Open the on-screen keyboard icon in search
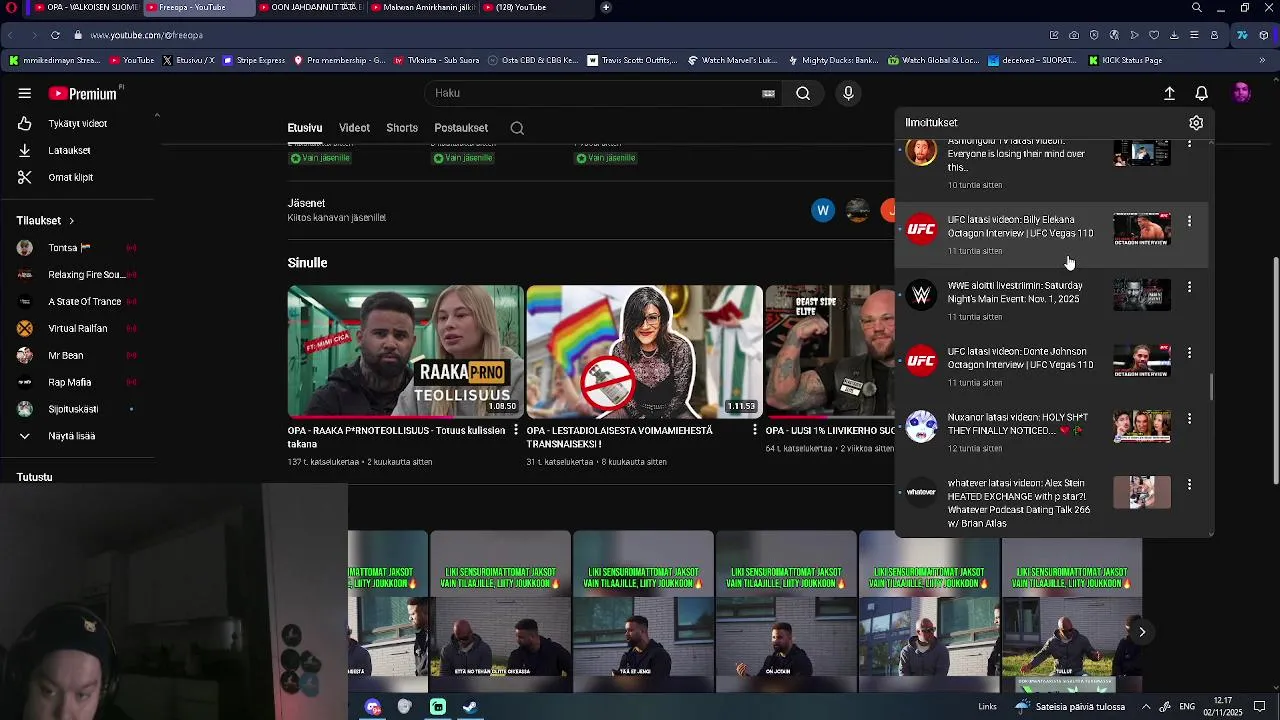The height and width of the screenshot is (720, 1280). tap(768, 93)
